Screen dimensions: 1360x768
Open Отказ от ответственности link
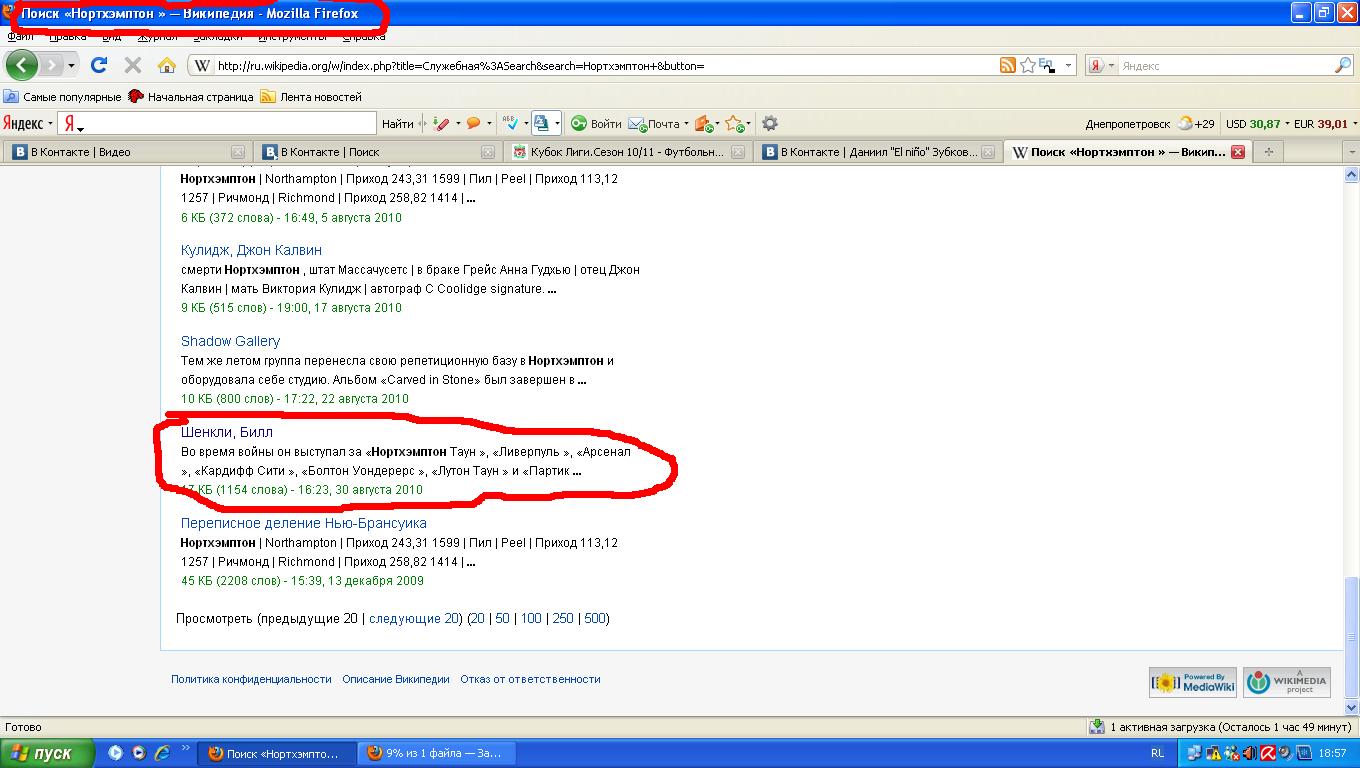click(x=530, y=679)
